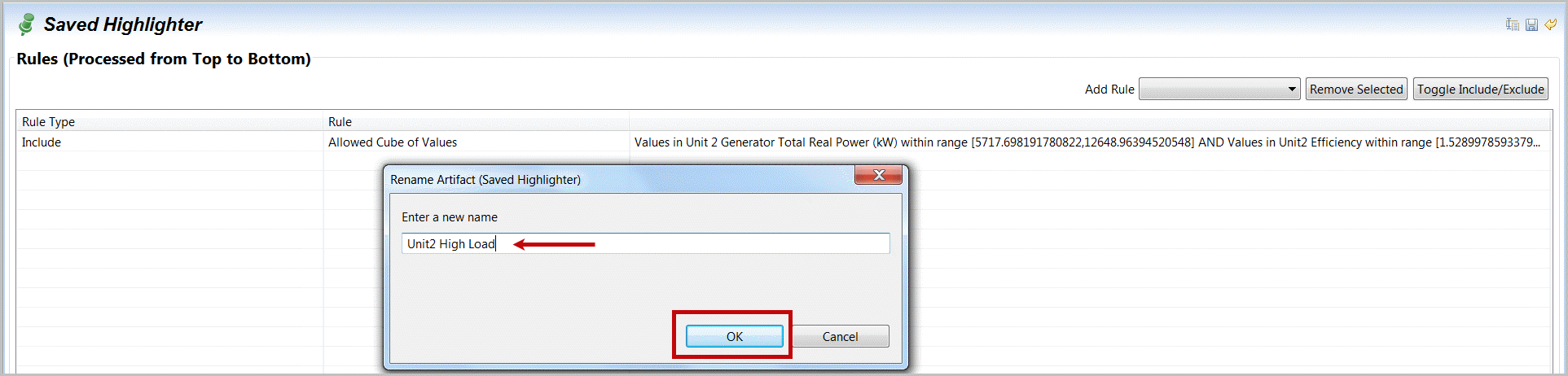Click the Rename Artifact dialog title bar

click(570, 179)
